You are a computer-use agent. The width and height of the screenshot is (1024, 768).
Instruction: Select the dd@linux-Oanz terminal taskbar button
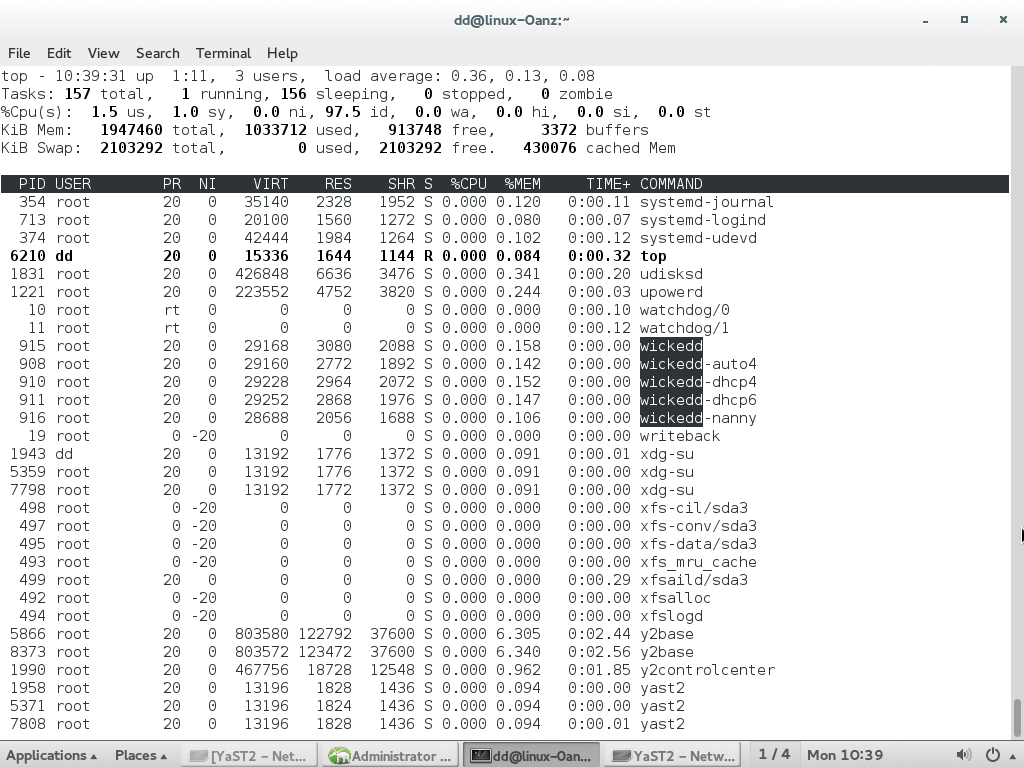533,755
